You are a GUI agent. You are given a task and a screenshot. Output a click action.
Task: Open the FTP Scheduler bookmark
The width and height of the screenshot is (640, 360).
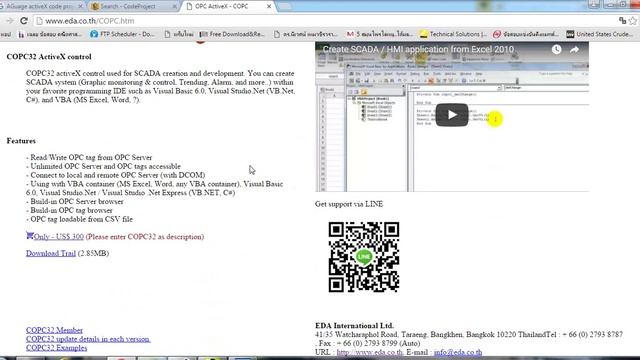click(122, 34)
